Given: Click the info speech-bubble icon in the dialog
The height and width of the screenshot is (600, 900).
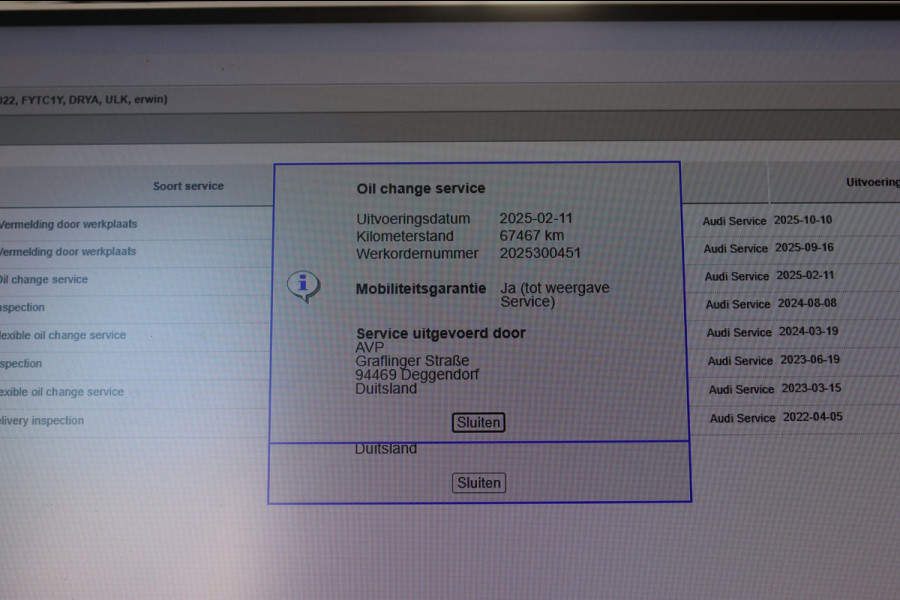Looking at the screenshot, I should pyautogui.click(x=304, y=286).
